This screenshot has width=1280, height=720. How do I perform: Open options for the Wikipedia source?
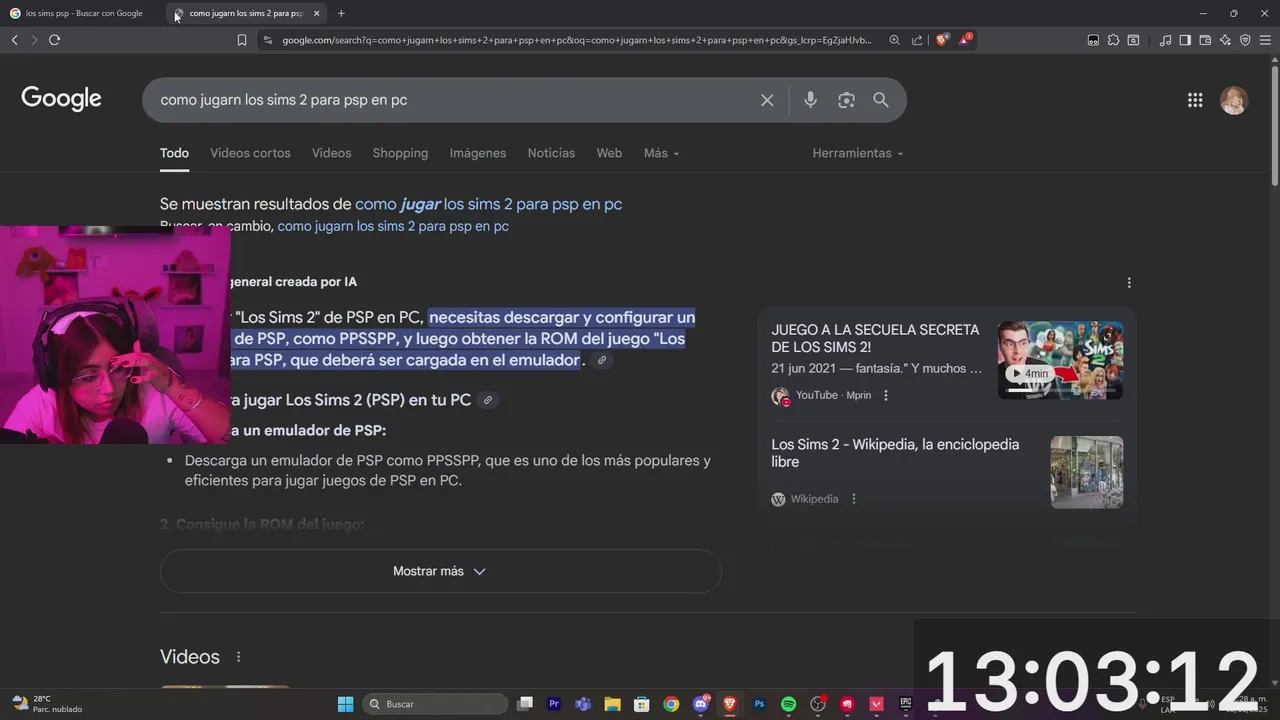[x=853, y=499]
